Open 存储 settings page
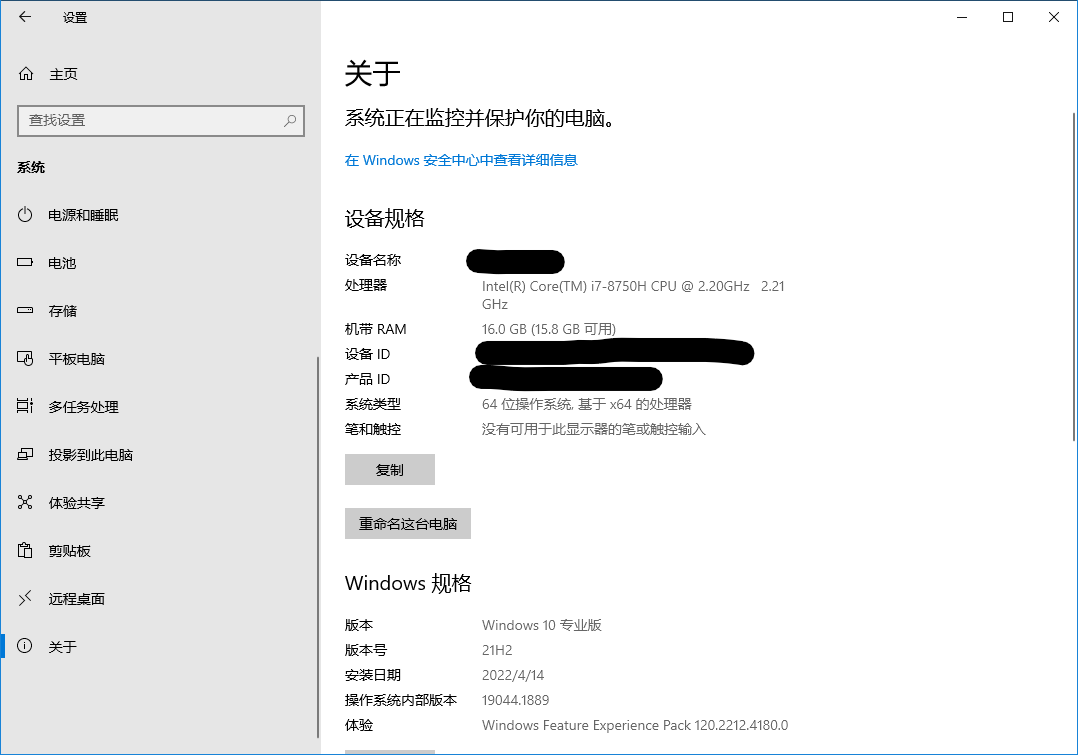This screenshot has width=1078, height=755. (160, 311)
